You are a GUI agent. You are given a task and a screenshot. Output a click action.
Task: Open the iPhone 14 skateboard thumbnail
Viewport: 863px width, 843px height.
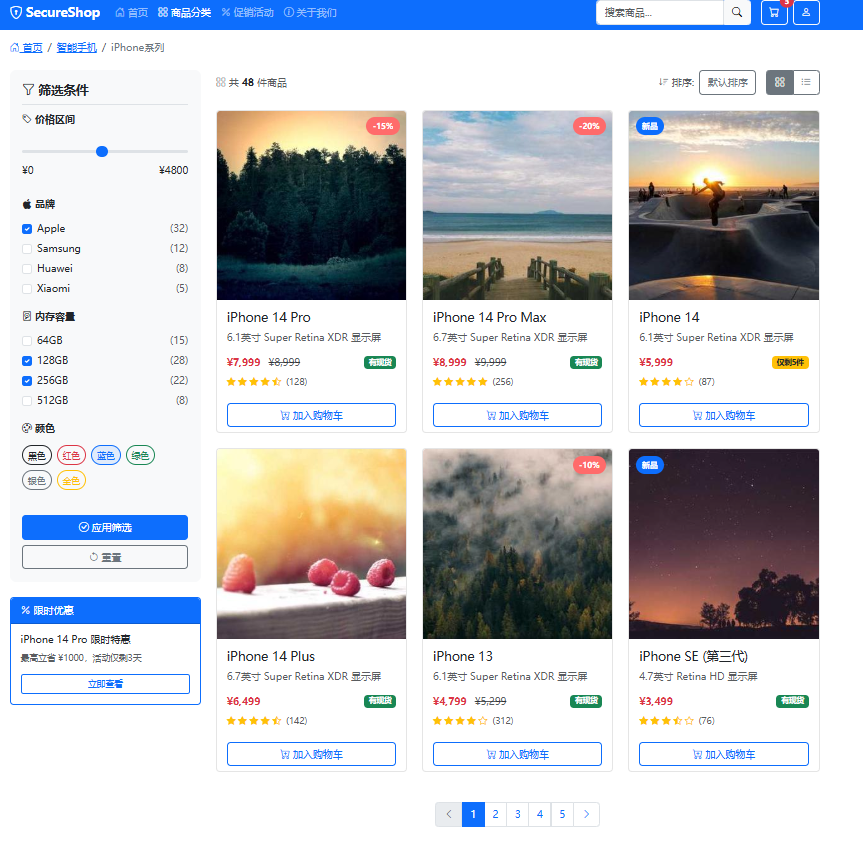pos(724,205)
